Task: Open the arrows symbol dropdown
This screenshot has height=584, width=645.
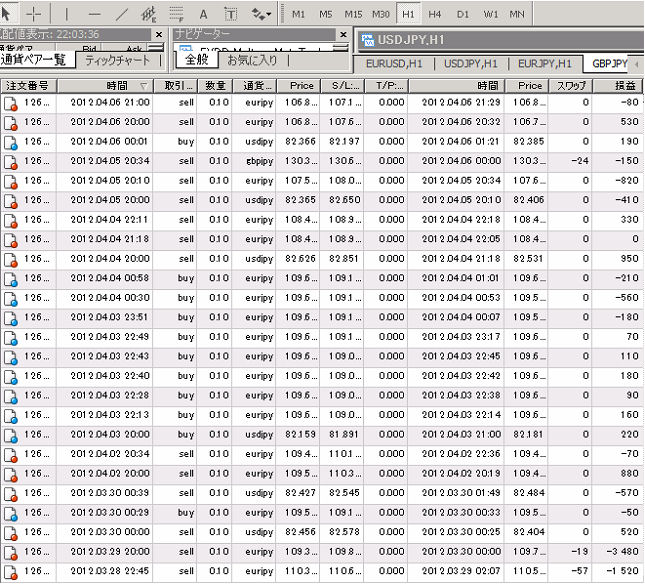Action: click(x=262, y=14)
